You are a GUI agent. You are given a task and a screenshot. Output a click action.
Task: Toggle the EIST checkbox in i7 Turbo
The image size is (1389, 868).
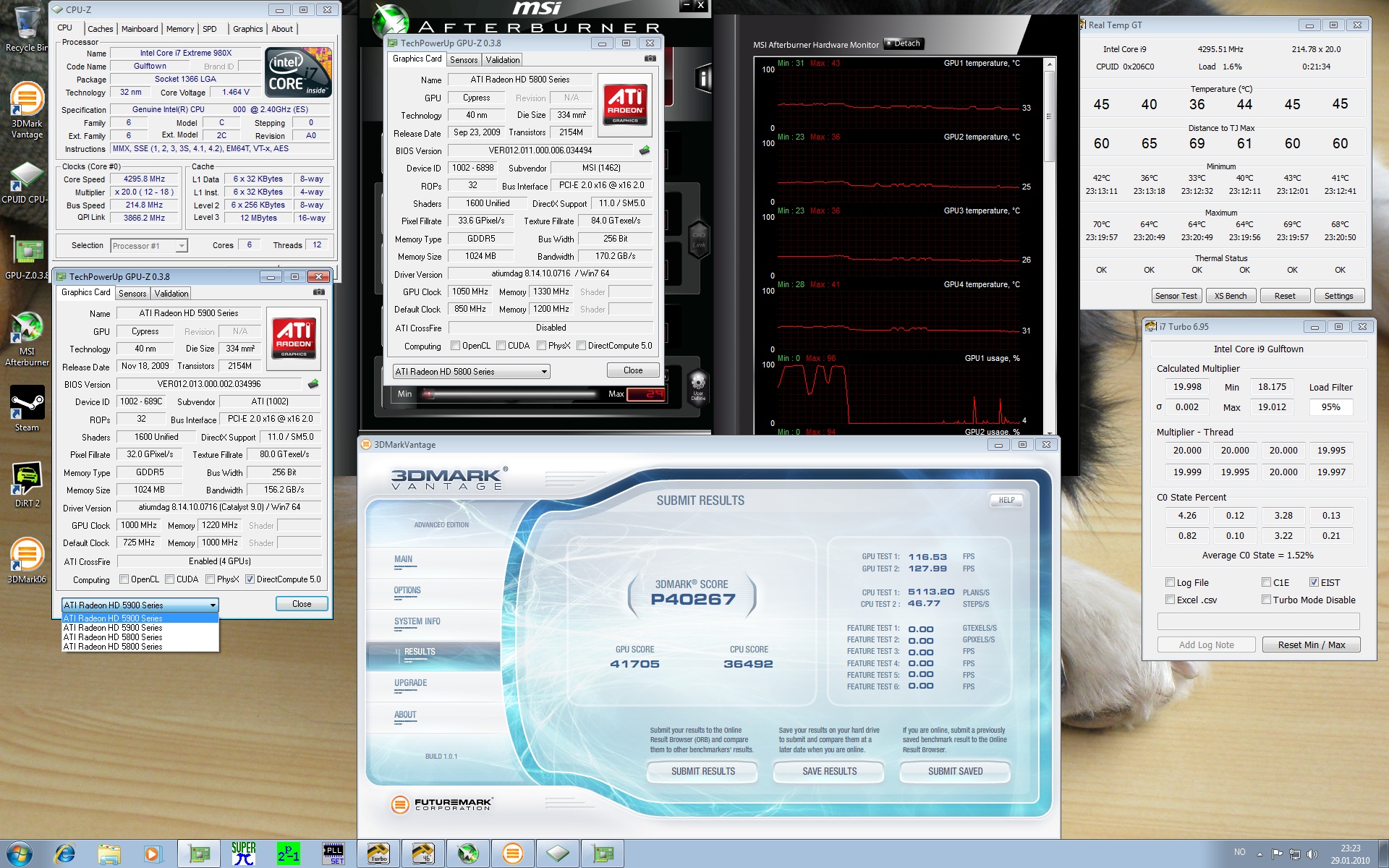click(1314, 582)
